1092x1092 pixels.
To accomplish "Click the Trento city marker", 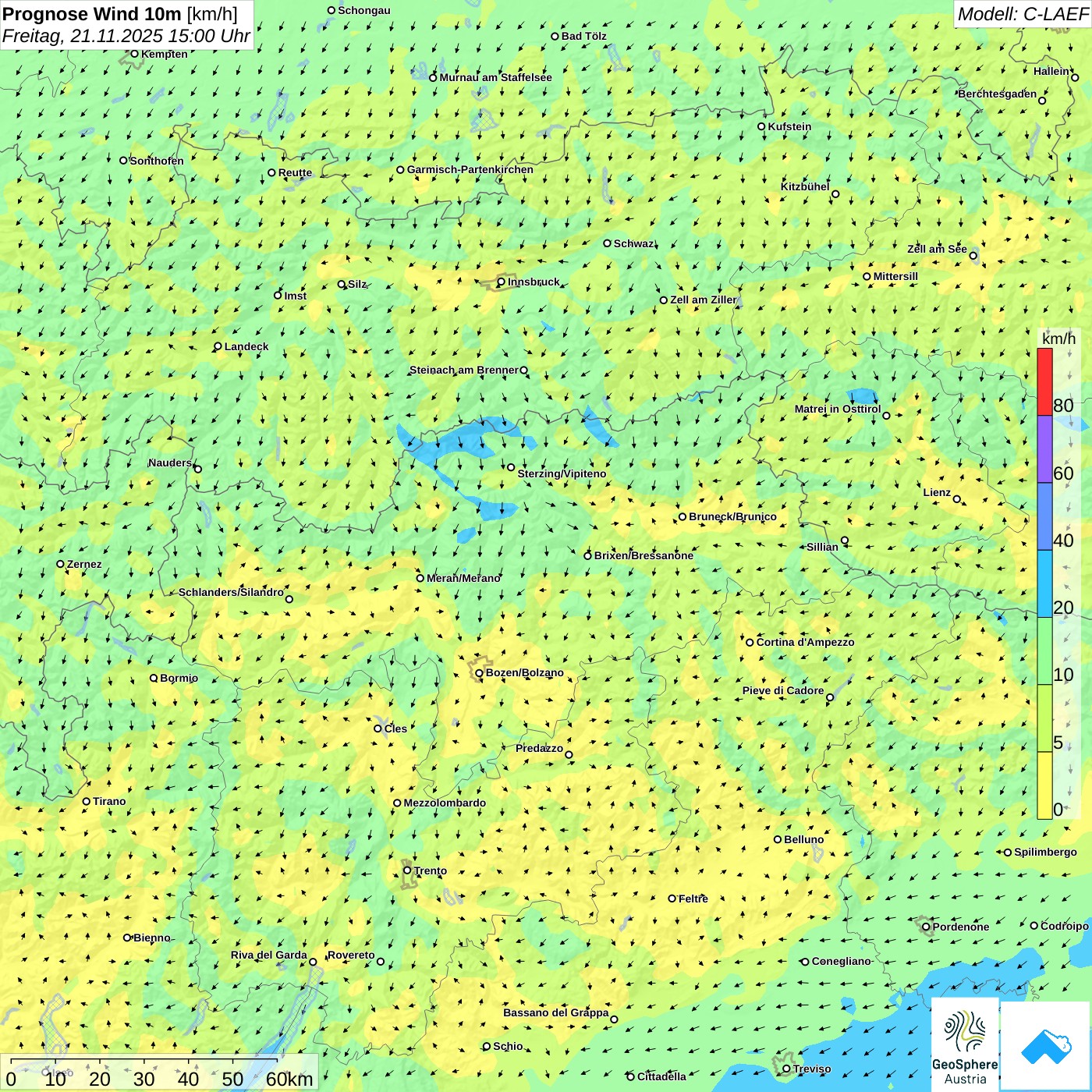I will click(x=407, y=870).
